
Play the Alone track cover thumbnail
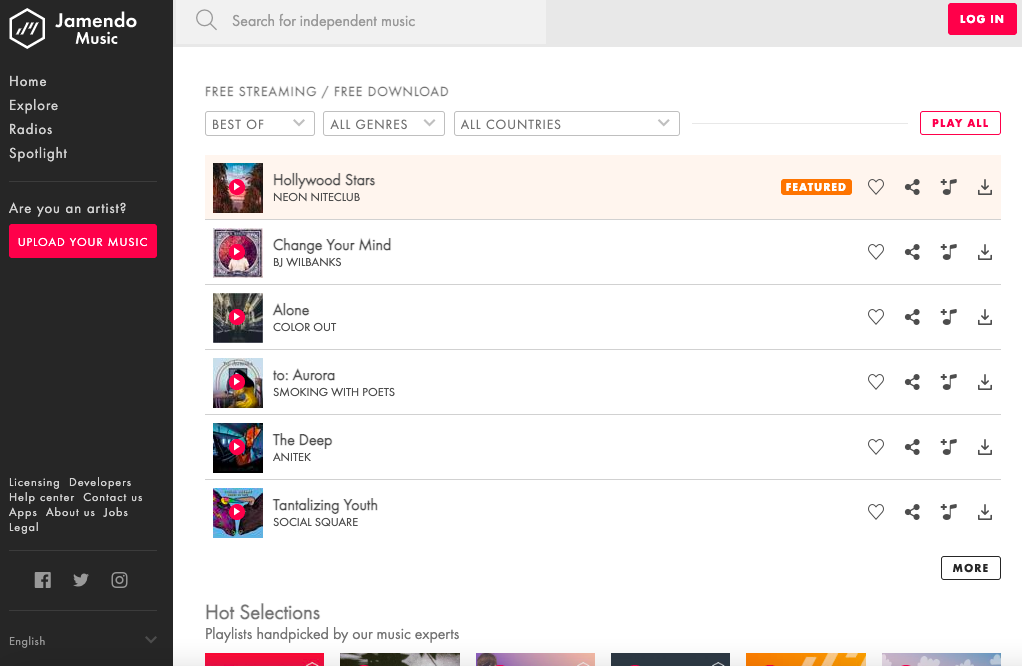(x=238, y=317)
